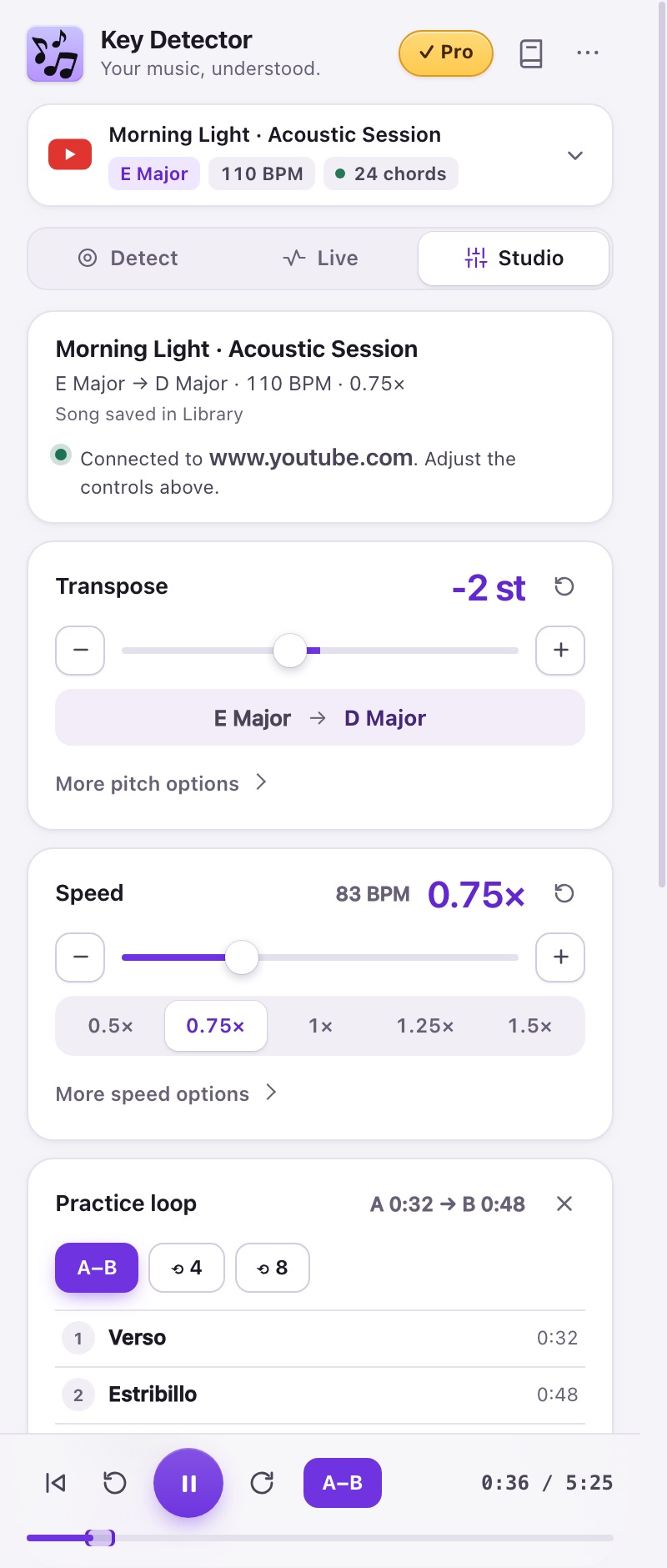Open the Library book icon
The width and height of the screenshot is (667, 1568).
pyautogui.click(x=531, y=53)
